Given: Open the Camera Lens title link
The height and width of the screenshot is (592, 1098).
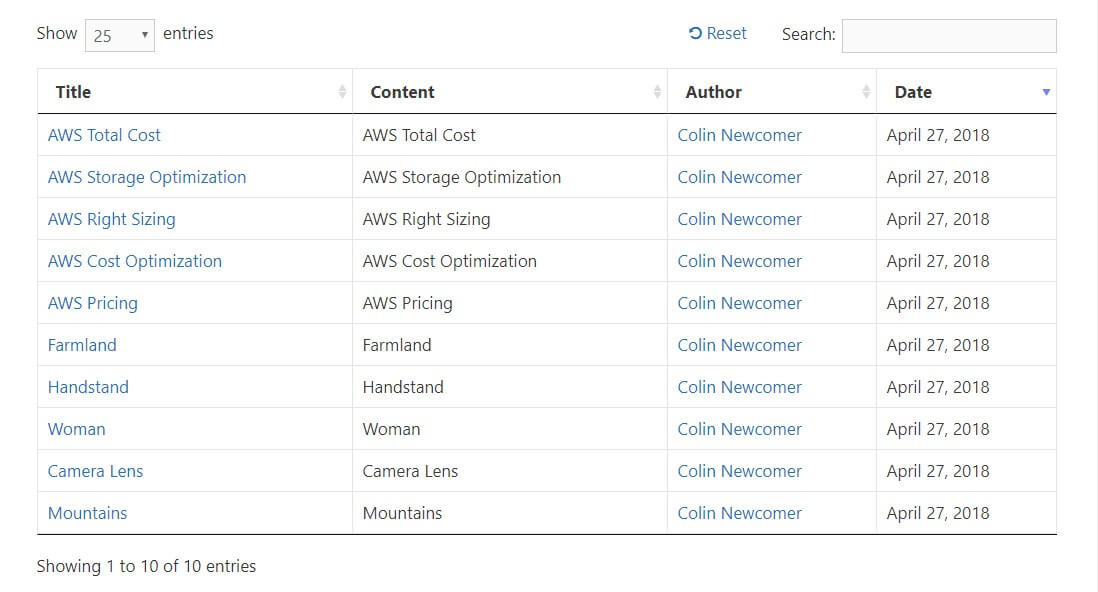Looking at the screenshot, I should (95, 471).
